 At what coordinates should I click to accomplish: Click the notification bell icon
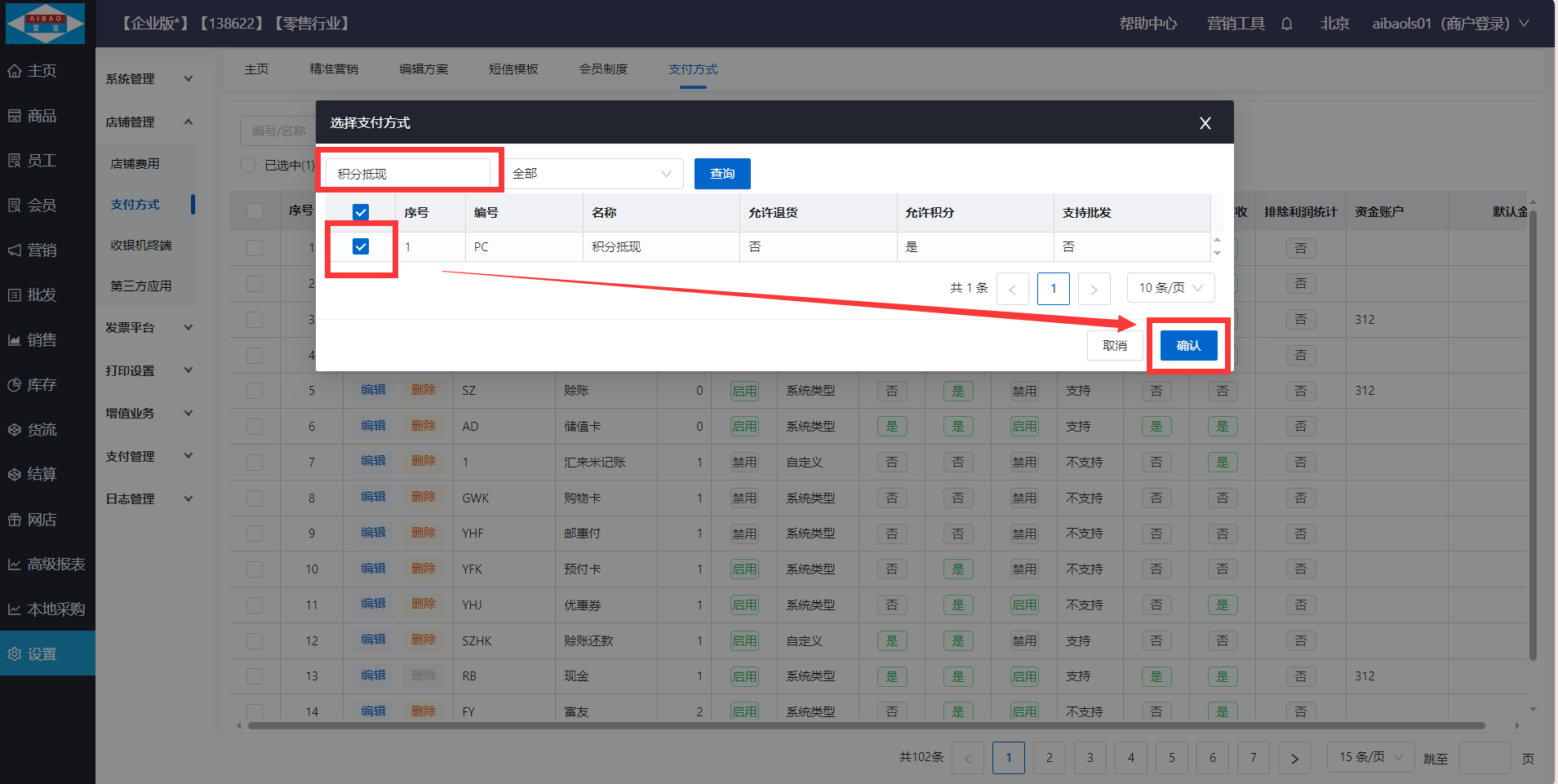click(x=1286, y=24)
